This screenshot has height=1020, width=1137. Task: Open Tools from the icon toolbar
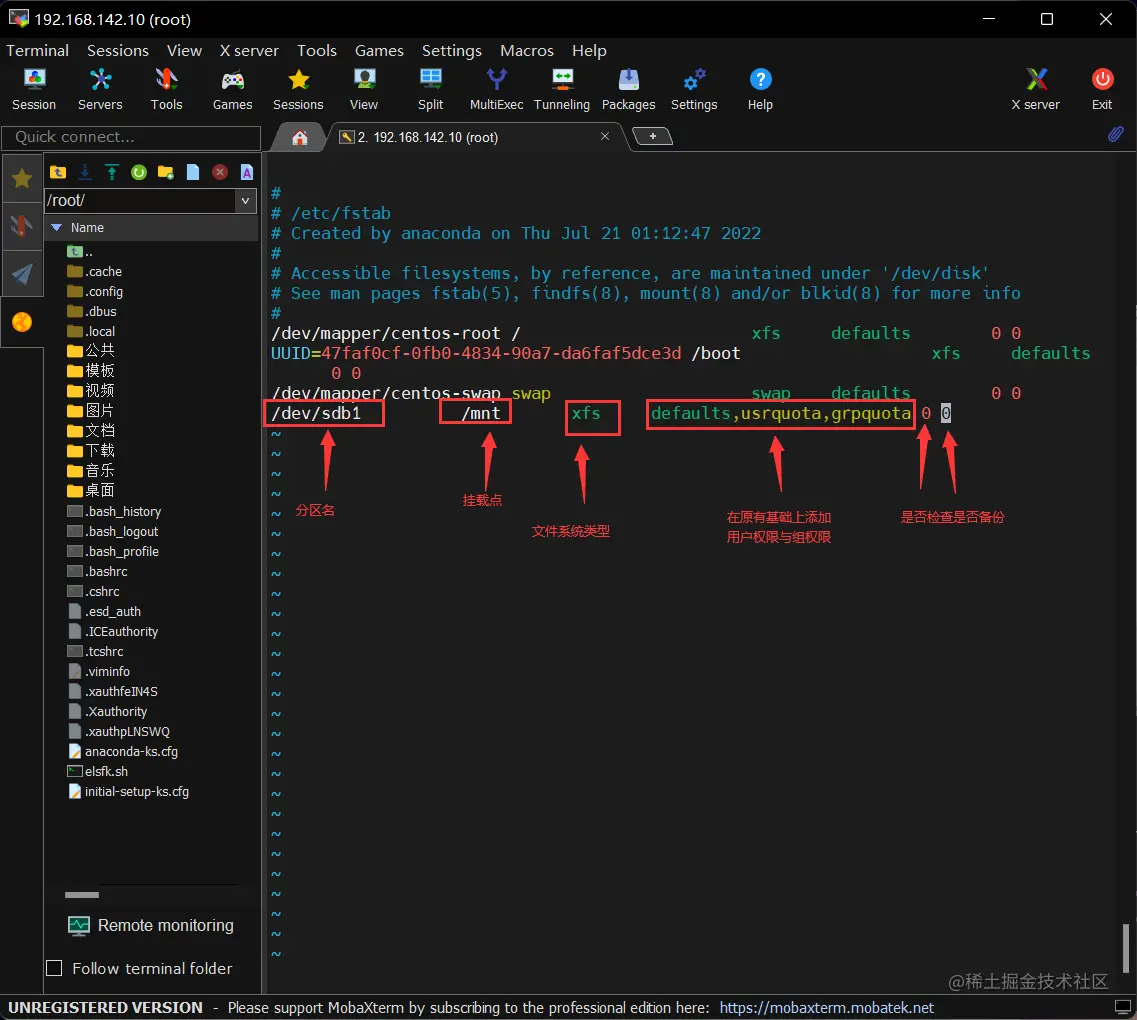[x=166, y=89]
